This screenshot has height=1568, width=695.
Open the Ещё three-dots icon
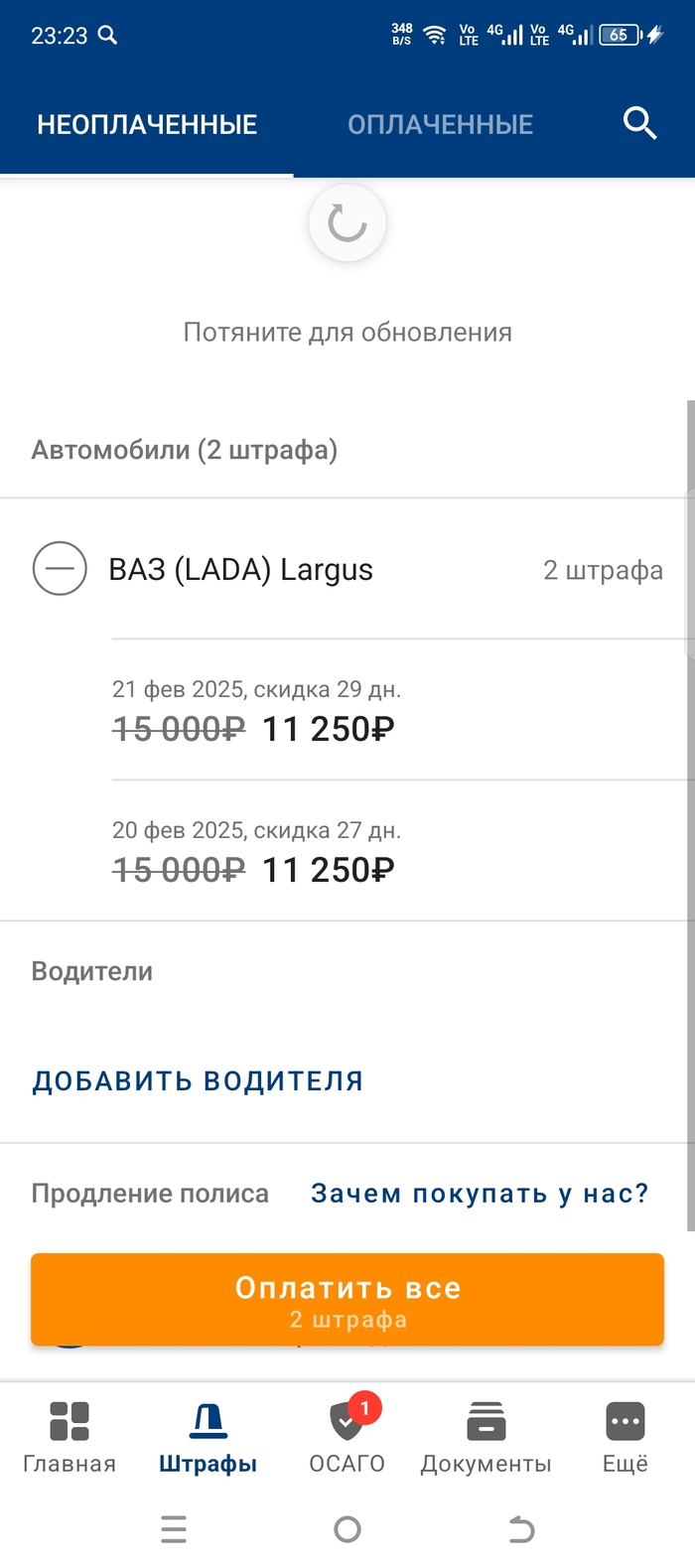tap(625, 1421)
